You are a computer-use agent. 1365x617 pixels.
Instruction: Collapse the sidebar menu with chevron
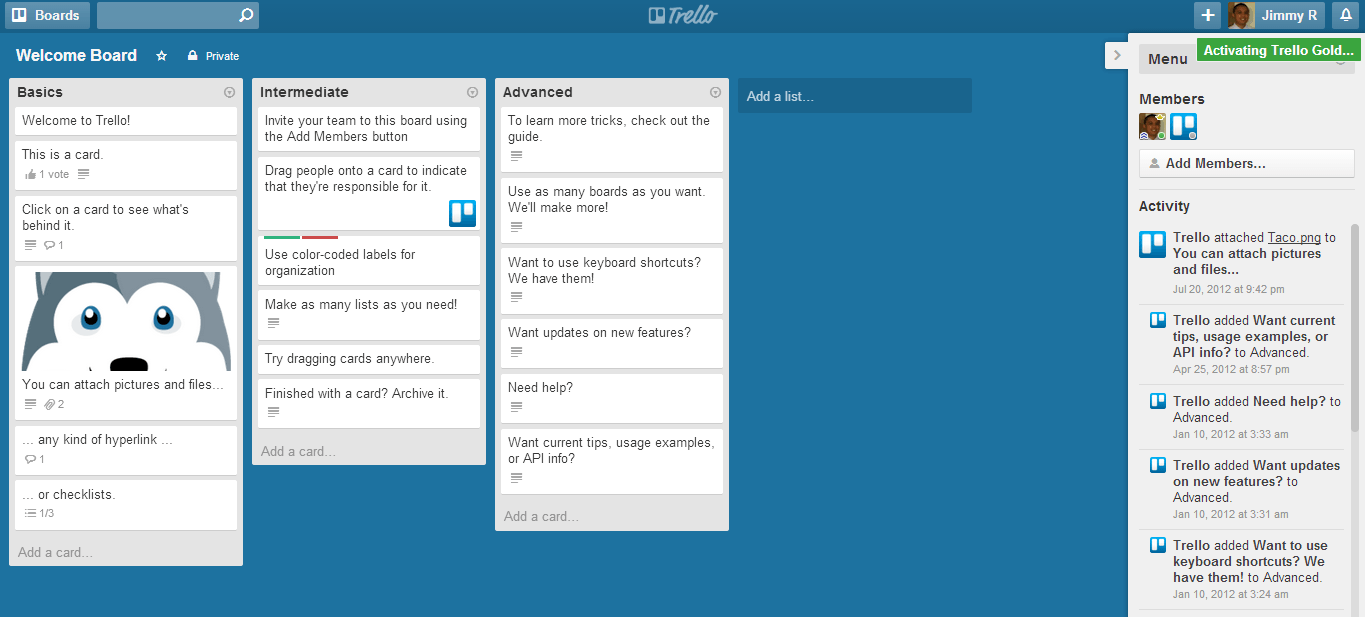coord(1117,55)
